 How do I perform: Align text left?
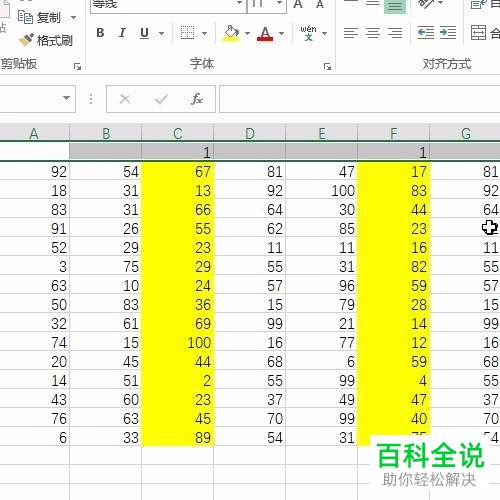351,33
